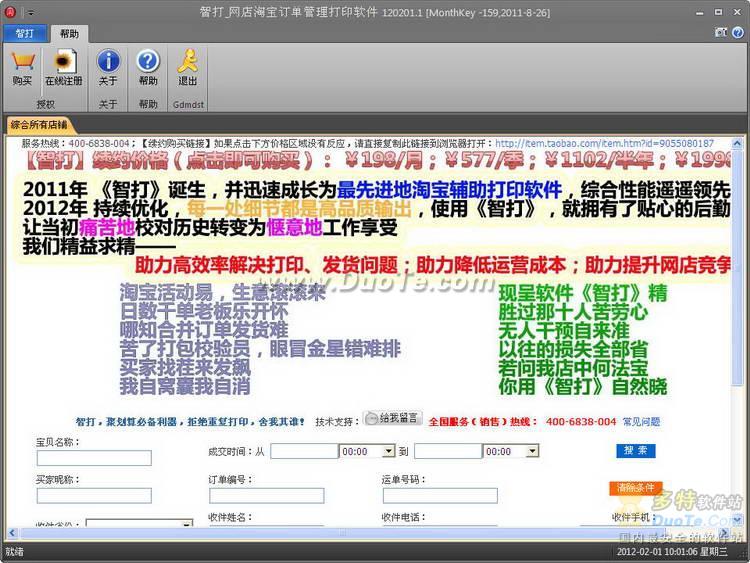Click the 服务热线 400-6838-004 text at top
Image resolution: width=750 pixels, height=563 pixels.
click(x=76, y=143)
